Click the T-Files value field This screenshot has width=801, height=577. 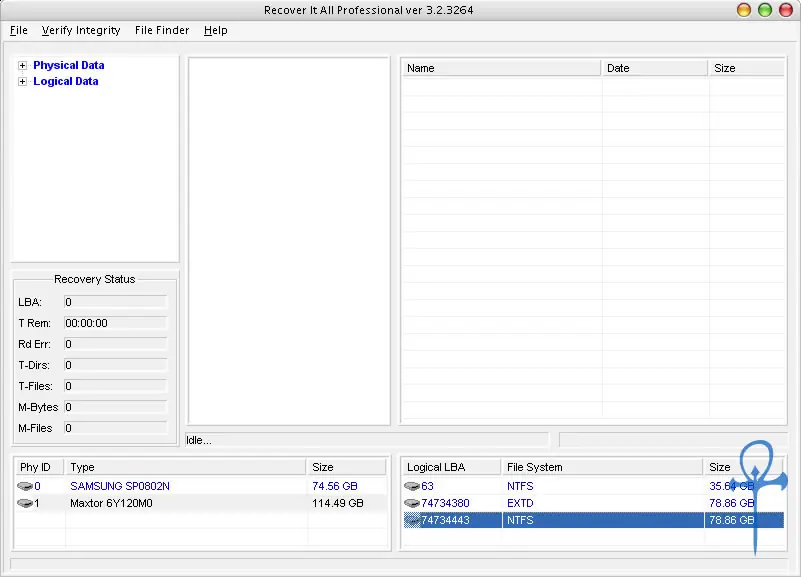click(115, 386)
